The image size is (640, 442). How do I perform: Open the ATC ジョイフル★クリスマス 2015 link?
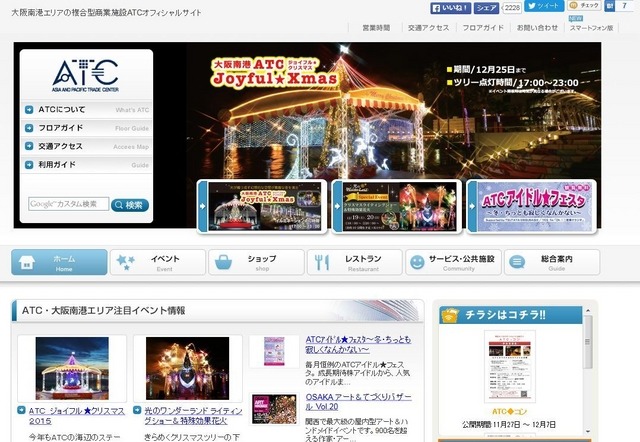click(76, 416)
